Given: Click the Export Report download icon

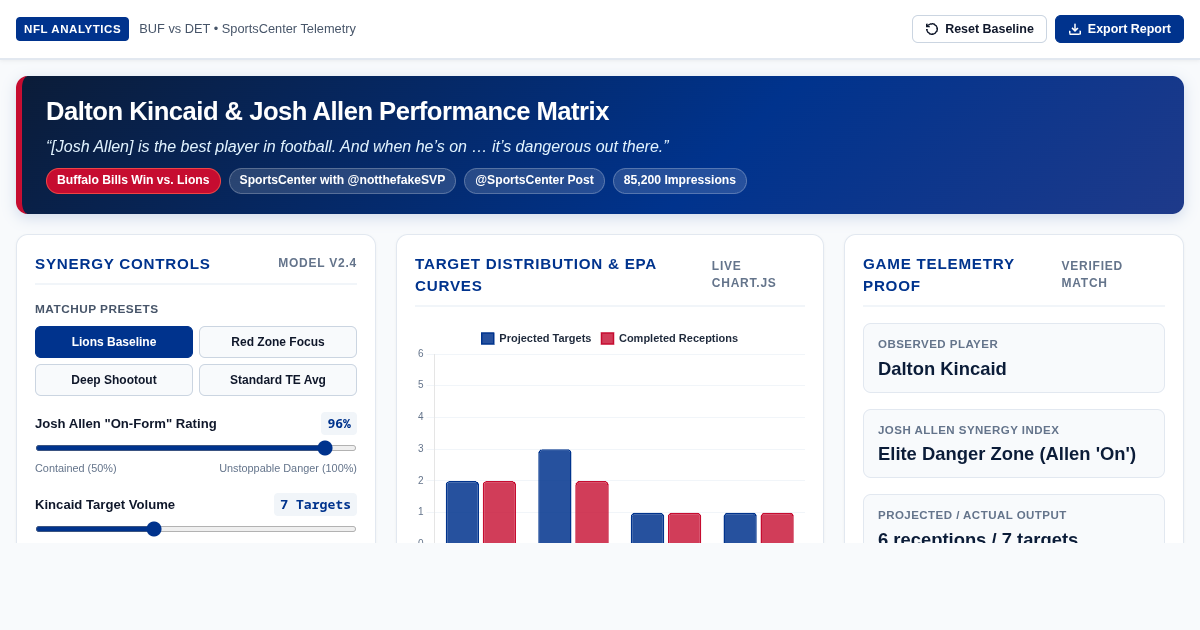Looking at the screenshot, I should click(1075, 29).
